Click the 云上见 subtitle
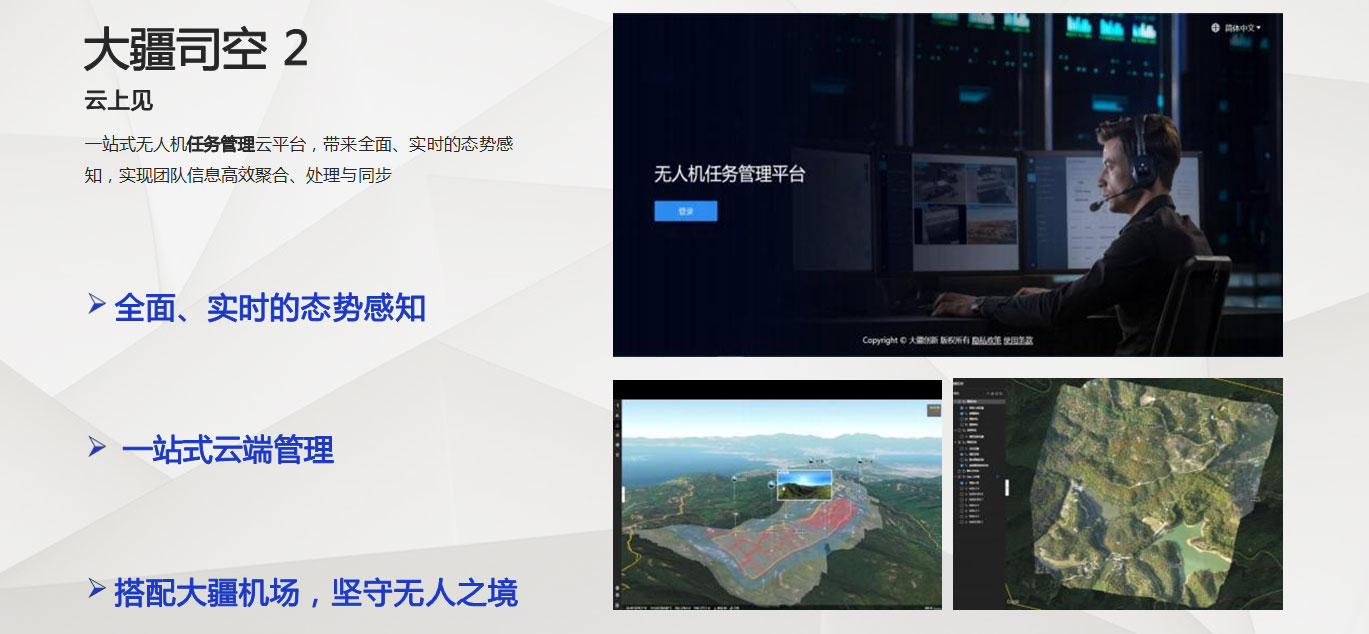The height and width of the screenshot is (634, 1369). 119,101
